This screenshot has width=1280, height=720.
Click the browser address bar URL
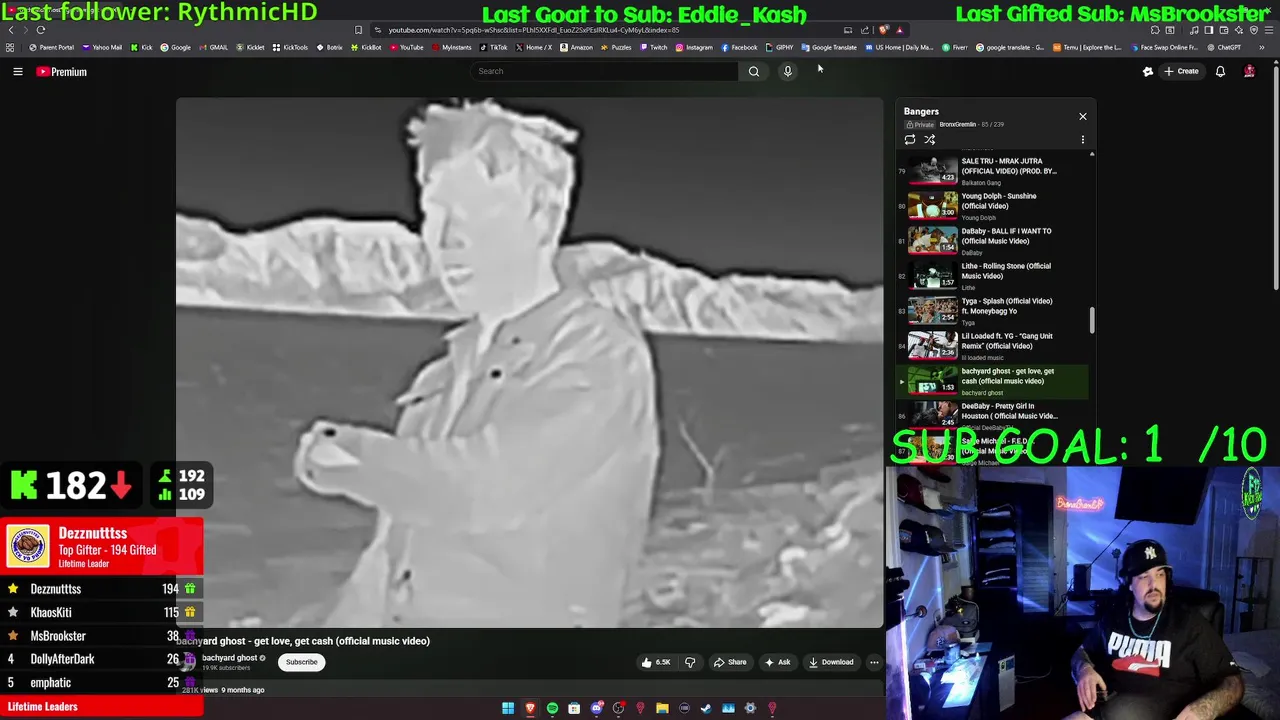[x=534, y=30]
